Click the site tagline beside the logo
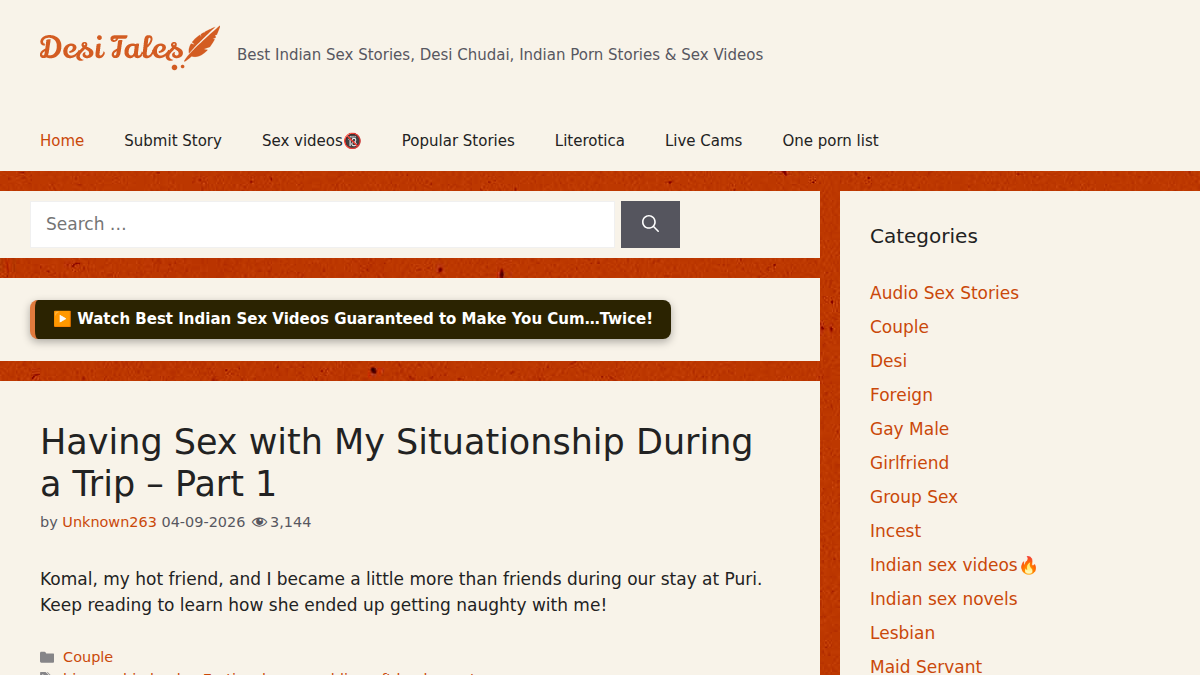This screenshot has height=675, width=1200. tap(500, 55)
